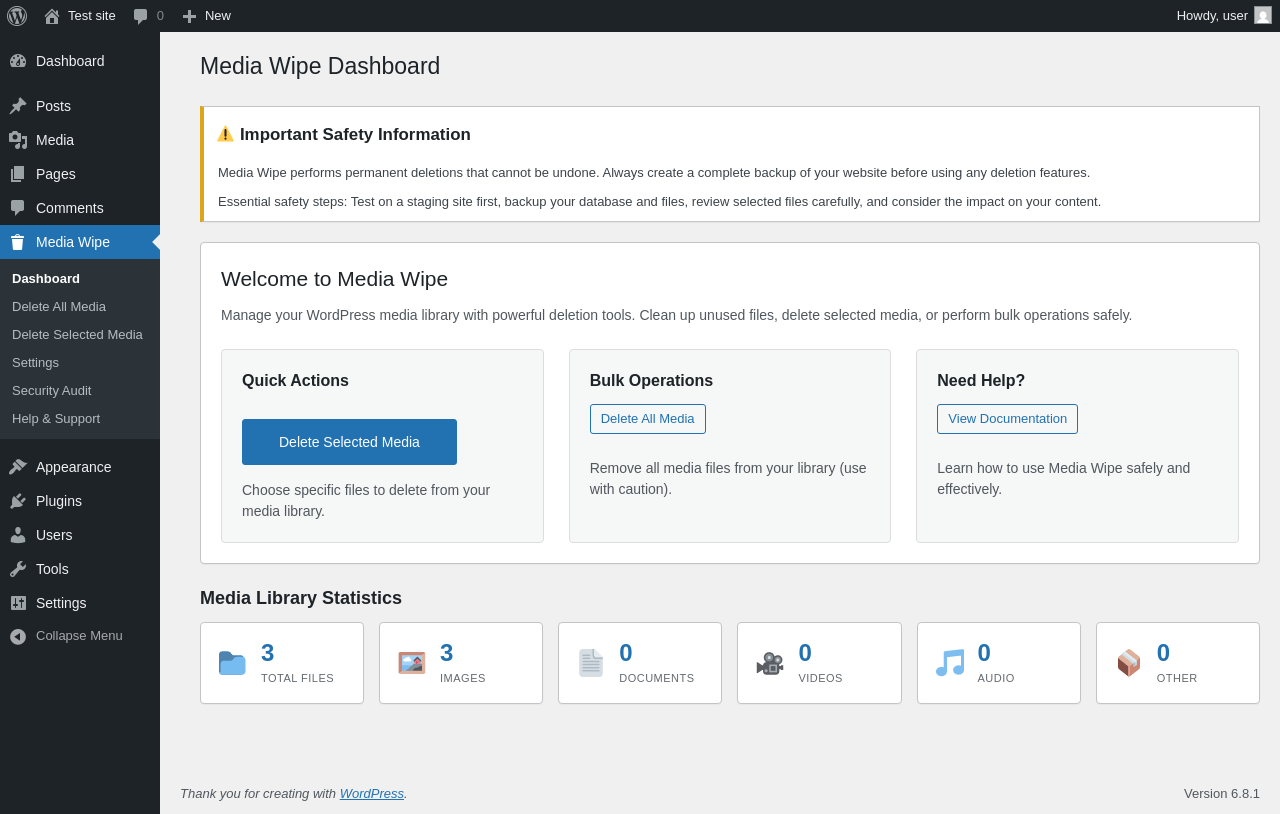Image resolution: width=1280 pixels, height=814 pixels.
Task: Click the user avatar next to Howdy
Action: coord(1263,15)
